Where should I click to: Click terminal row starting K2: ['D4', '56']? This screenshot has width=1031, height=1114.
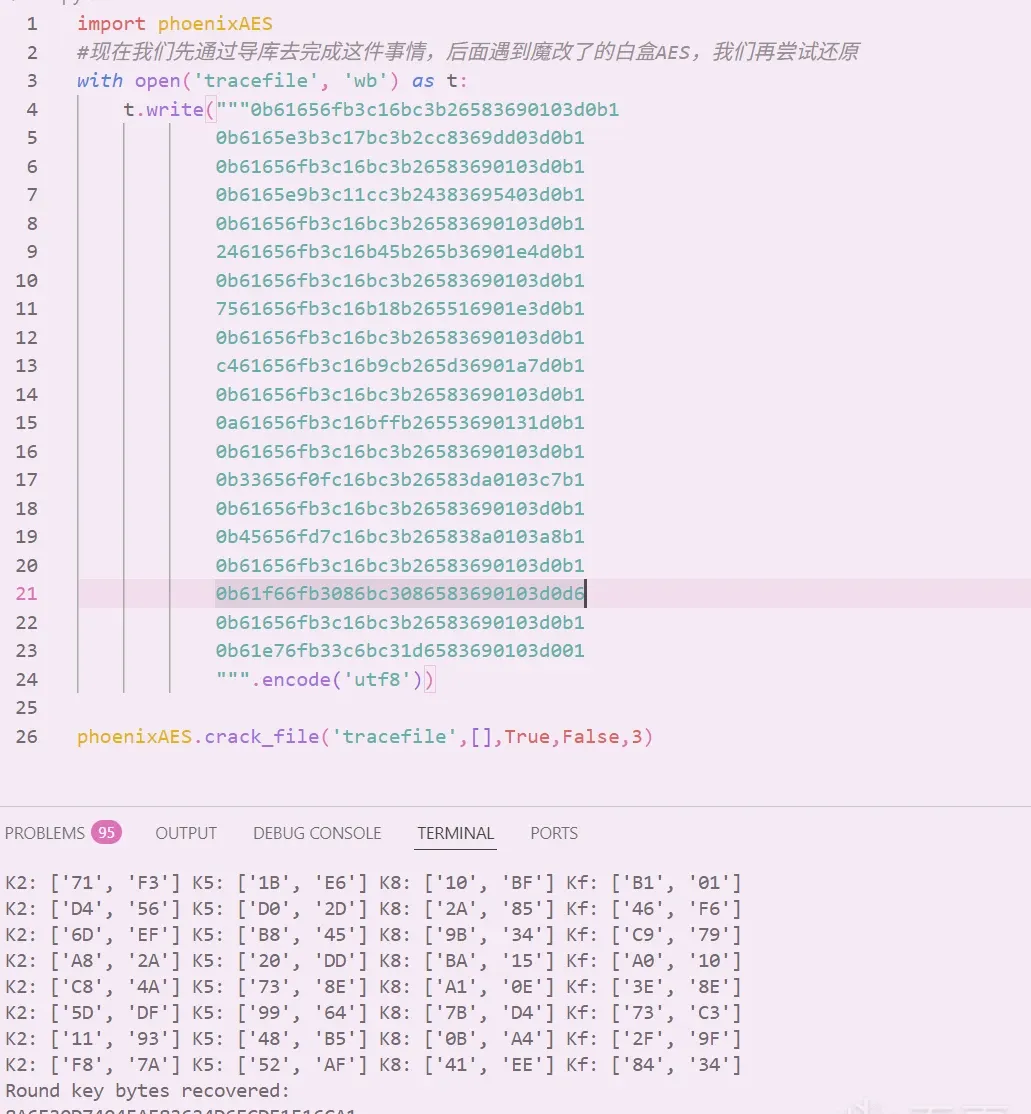[373, 909]
